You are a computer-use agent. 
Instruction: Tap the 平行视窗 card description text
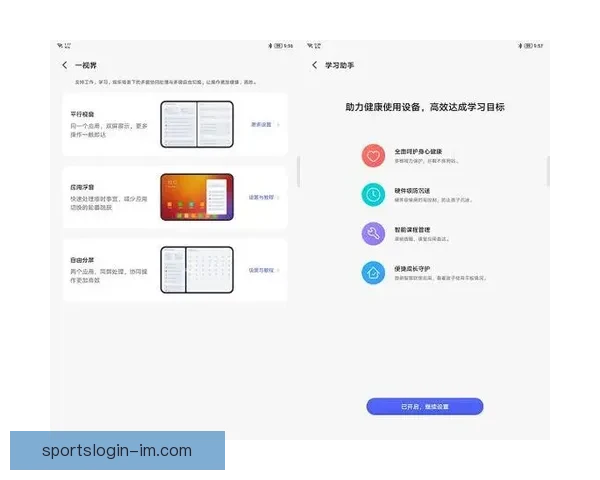point(109,130)
